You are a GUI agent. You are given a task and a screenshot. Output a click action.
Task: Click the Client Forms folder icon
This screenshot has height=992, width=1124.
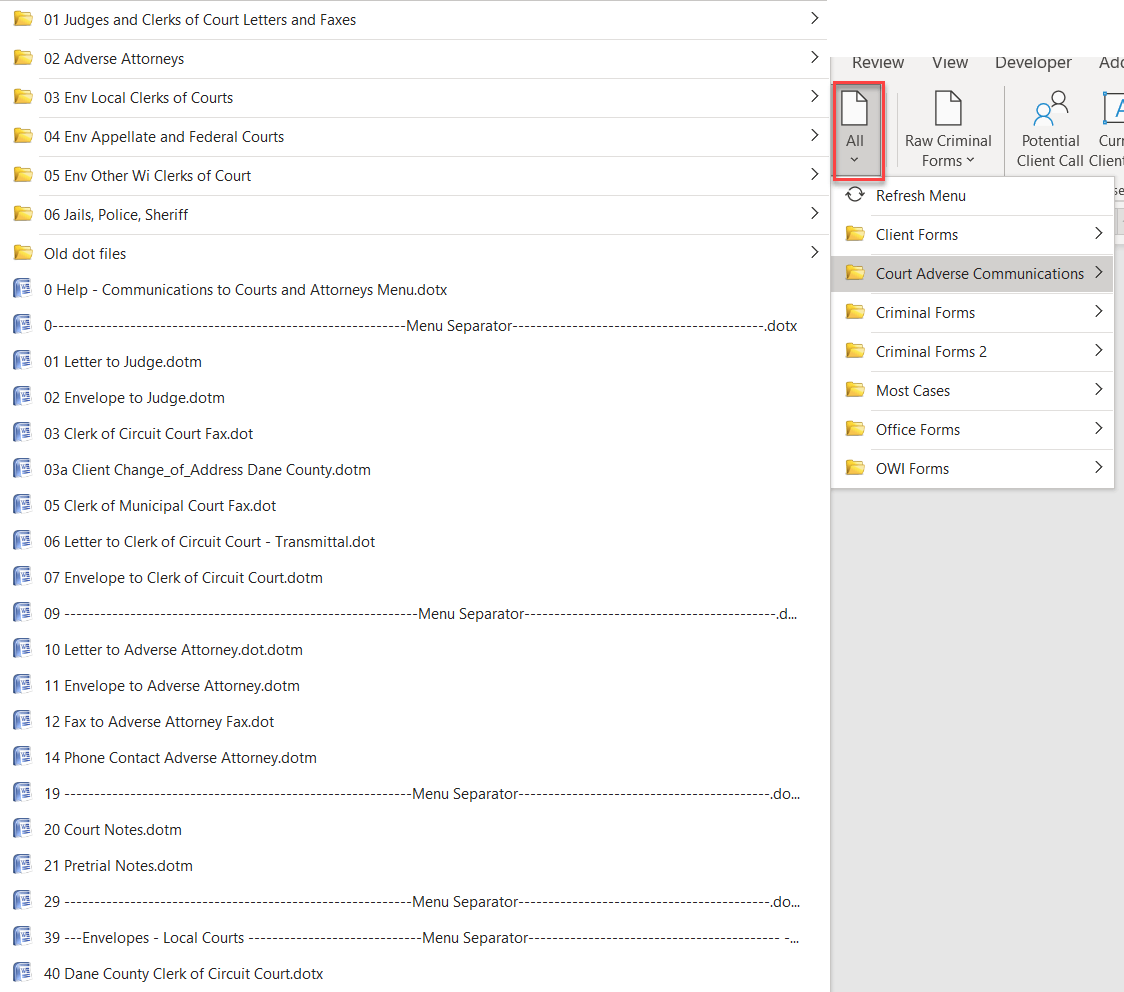[854, 234]
